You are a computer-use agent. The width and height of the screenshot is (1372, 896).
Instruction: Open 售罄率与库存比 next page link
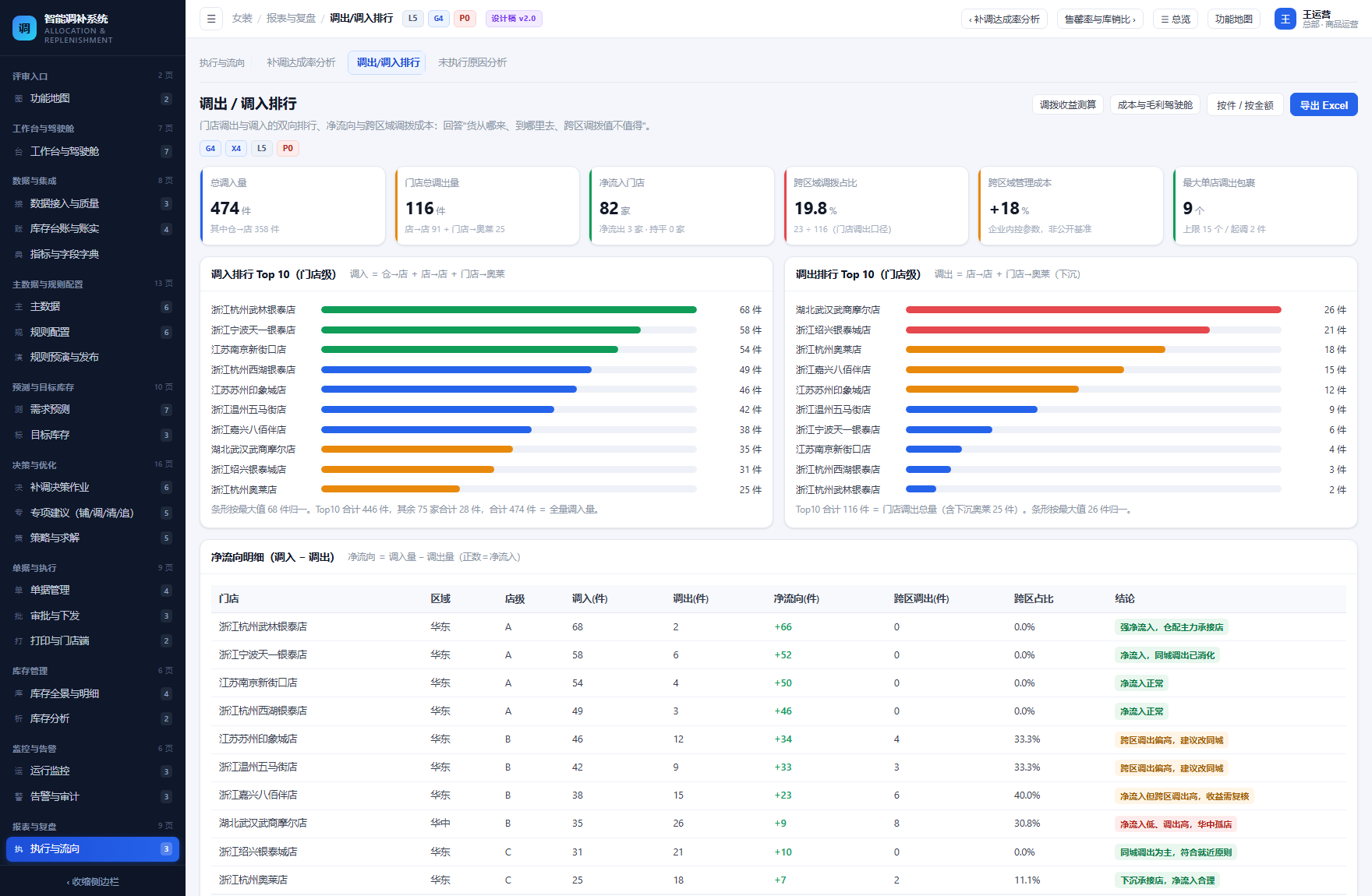tap(1100, 19)
